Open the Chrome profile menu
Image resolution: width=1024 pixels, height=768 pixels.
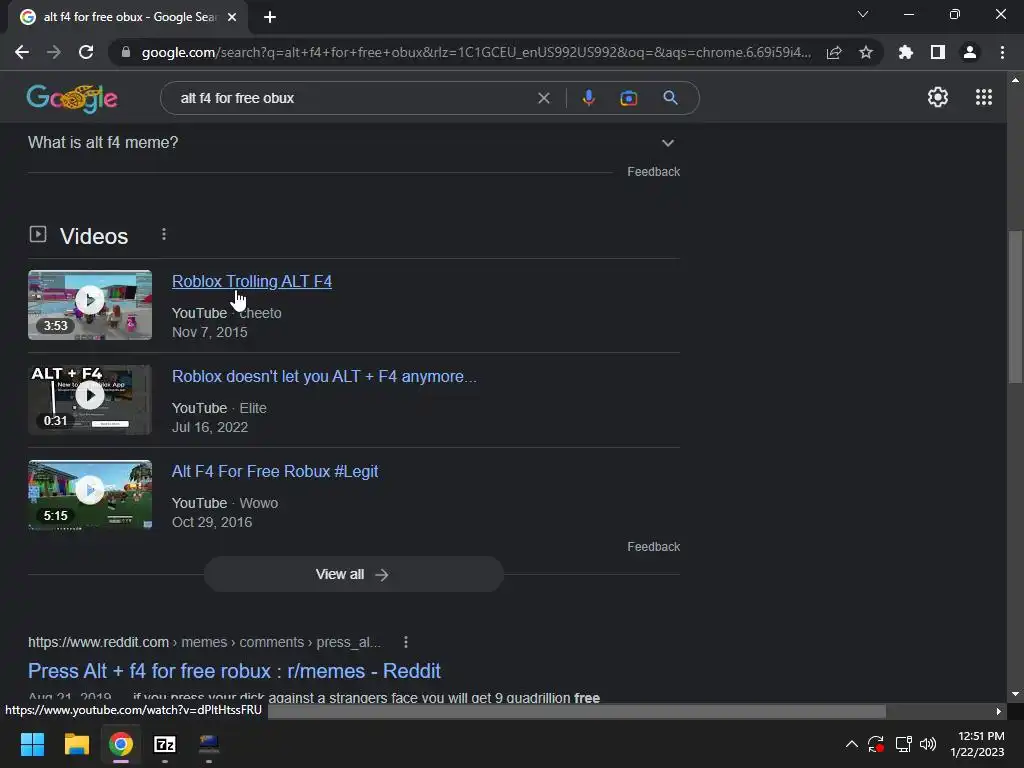click(970, 52)
